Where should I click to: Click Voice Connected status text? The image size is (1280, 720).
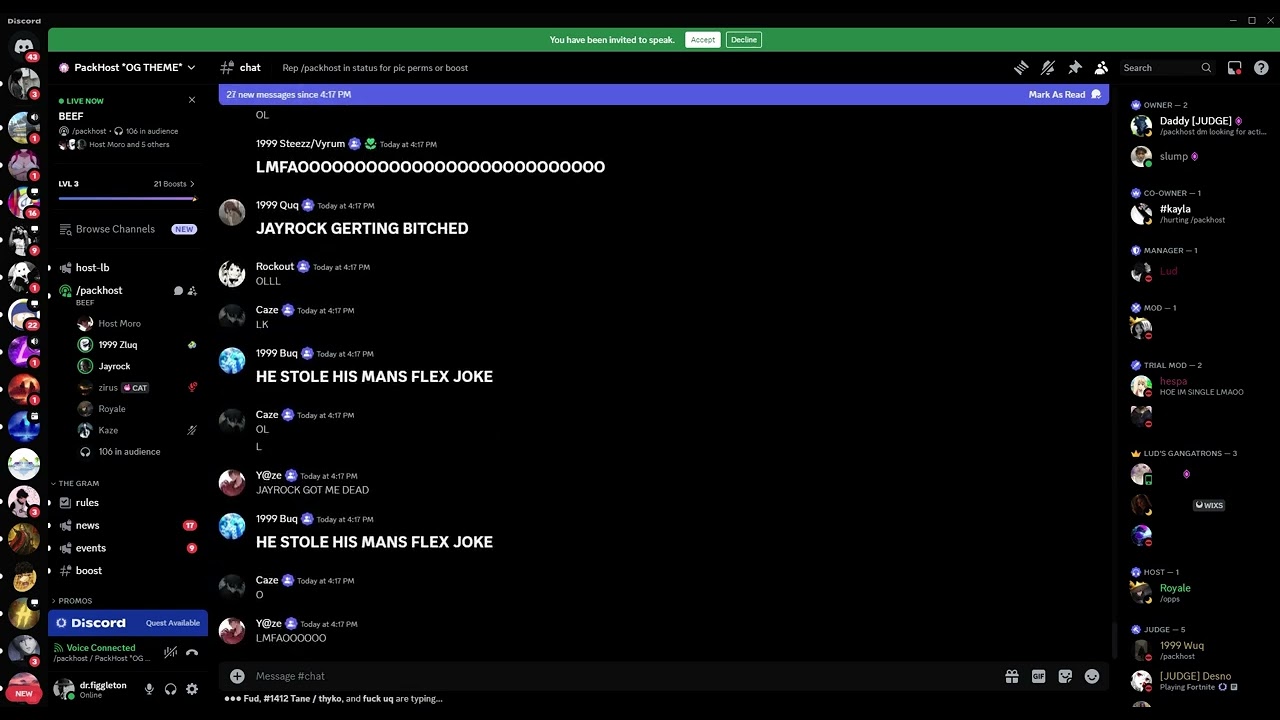click(100, 648)
